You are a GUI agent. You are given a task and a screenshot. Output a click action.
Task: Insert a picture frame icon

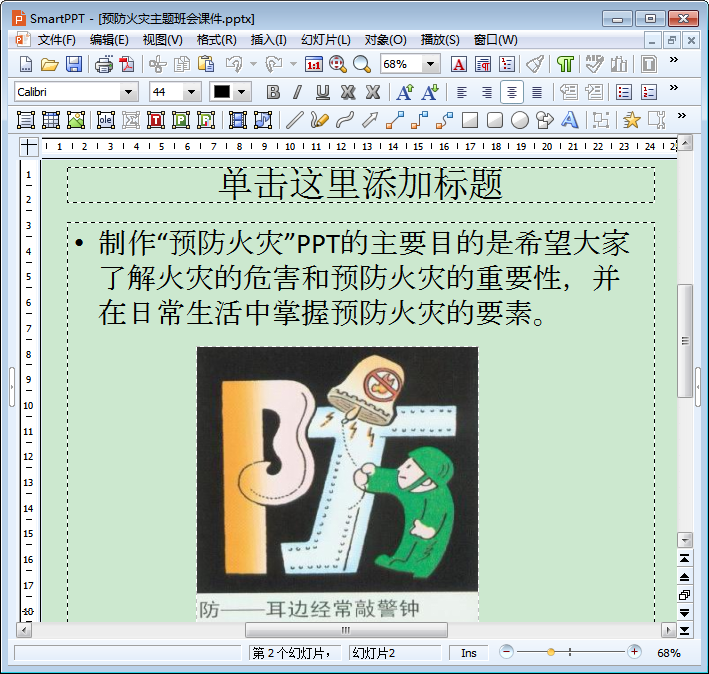click(x=76, y=120)
